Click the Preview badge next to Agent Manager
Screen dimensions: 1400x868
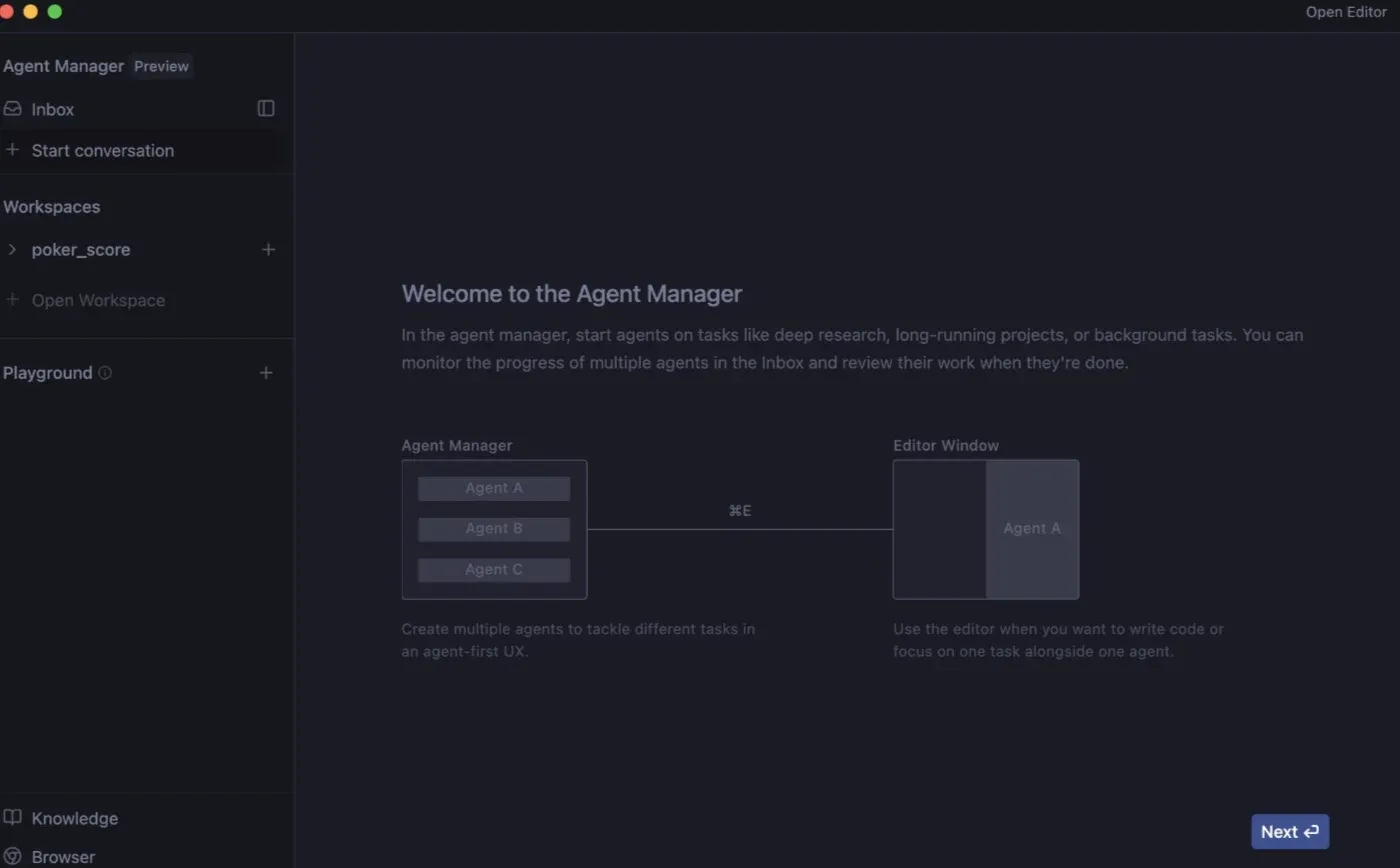pyautogui.click(x=161, y=66)
